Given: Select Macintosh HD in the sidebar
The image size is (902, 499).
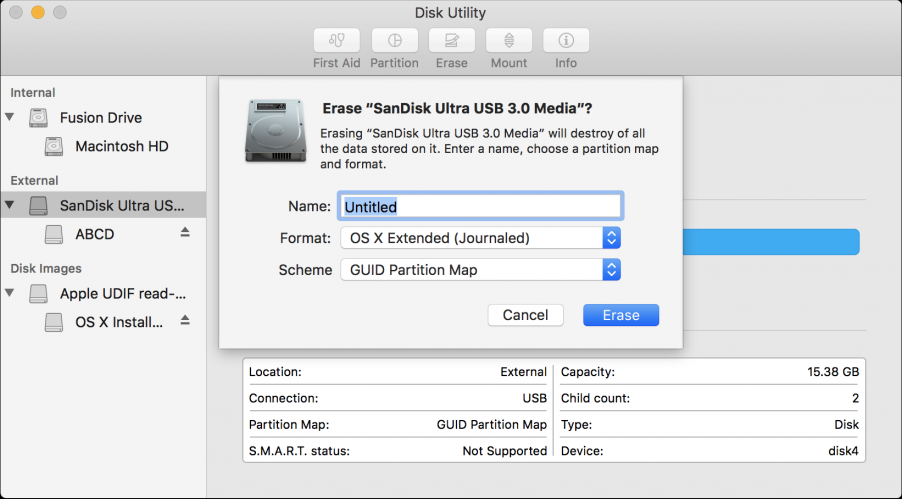Looking at the screenshot, I should 121,146.
